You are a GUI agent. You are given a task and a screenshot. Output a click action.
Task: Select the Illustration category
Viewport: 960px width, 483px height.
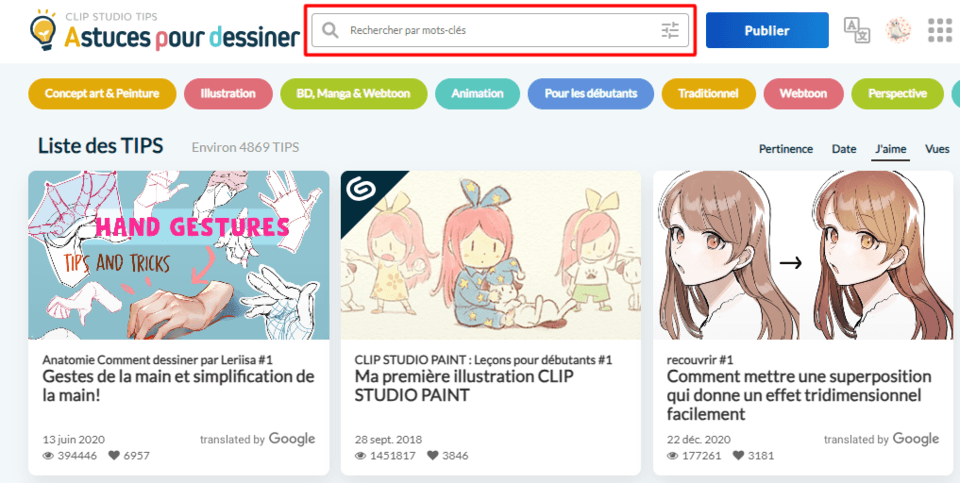[x=228, y=94]
